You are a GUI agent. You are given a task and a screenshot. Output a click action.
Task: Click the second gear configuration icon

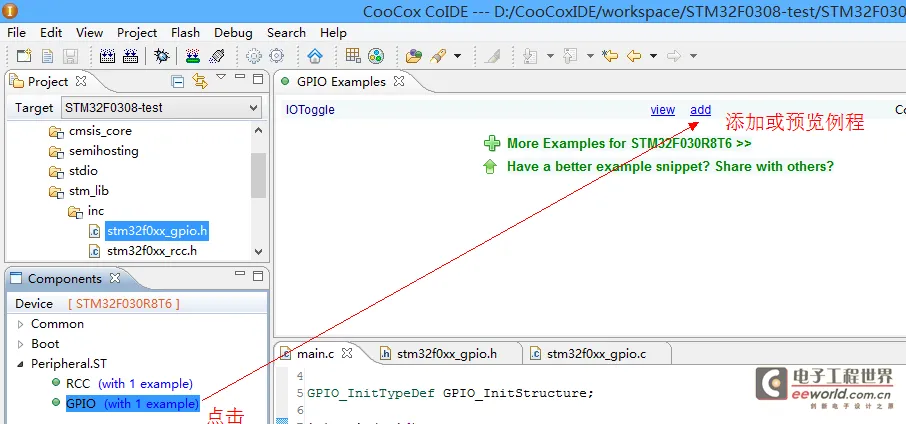coord(277,56)
